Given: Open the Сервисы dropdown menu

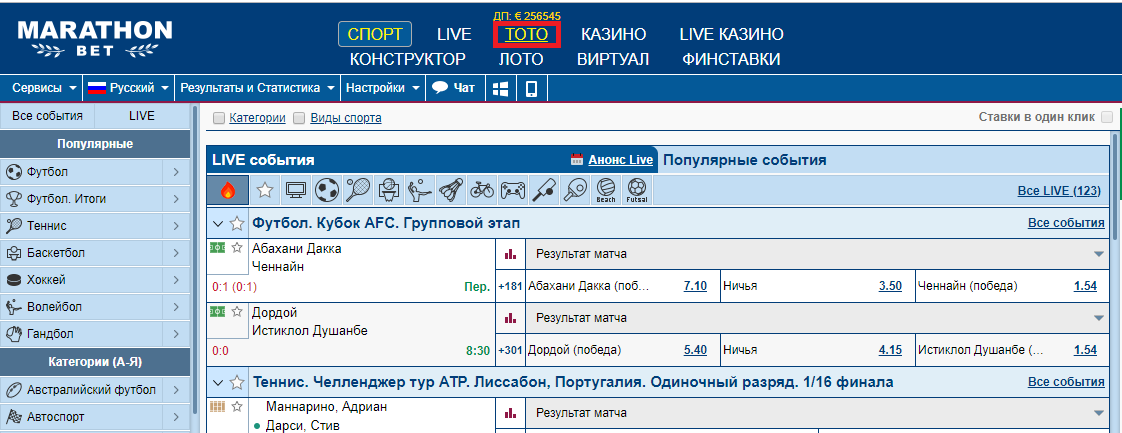Looking at the screenshot, I should [x=44, y=88].
